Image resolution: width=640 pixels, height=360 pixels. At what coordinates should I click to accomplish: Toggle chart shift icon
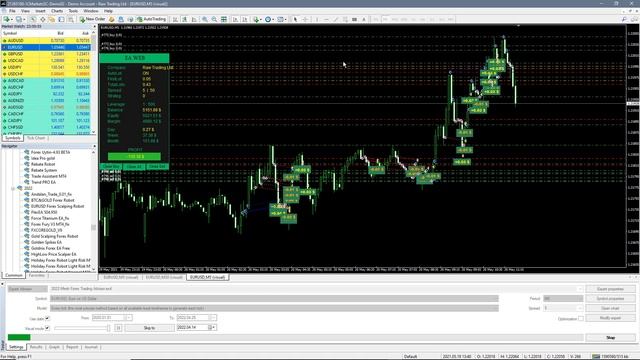(245, 19)
